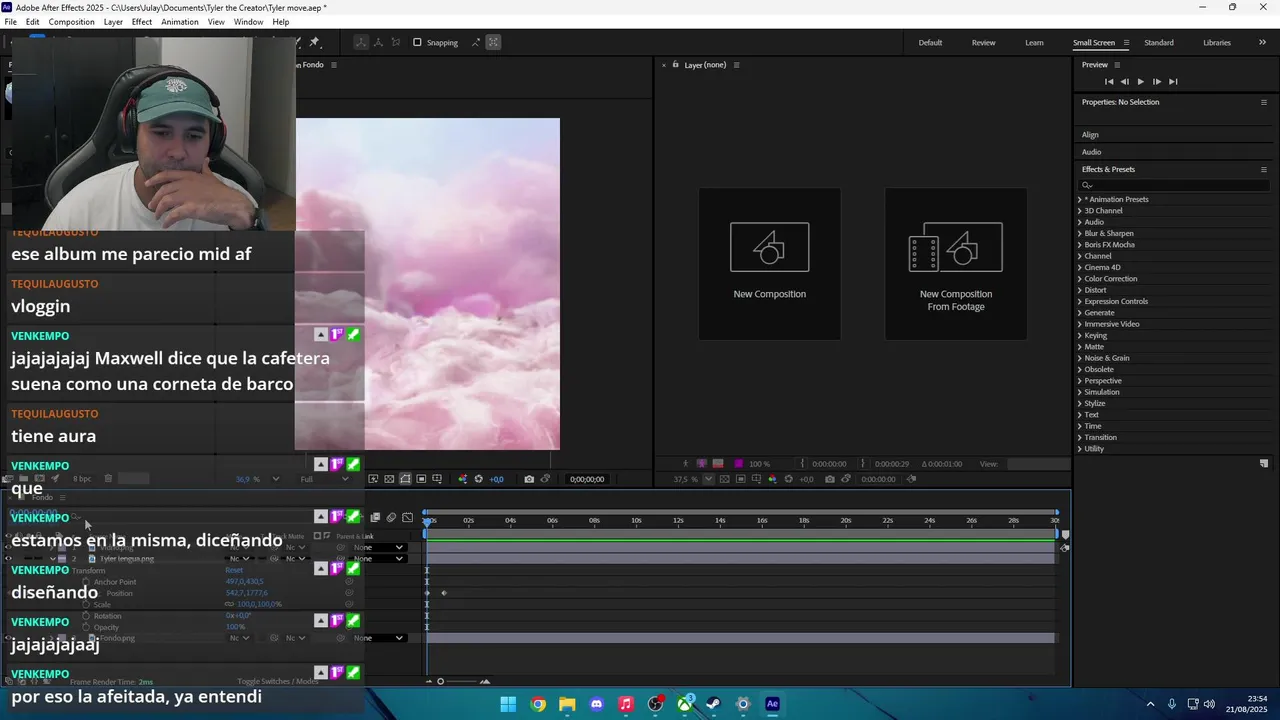Select World Axis mode in toolbar
1280x720 pixels.
pyautogui.click(x=378, y=42)
